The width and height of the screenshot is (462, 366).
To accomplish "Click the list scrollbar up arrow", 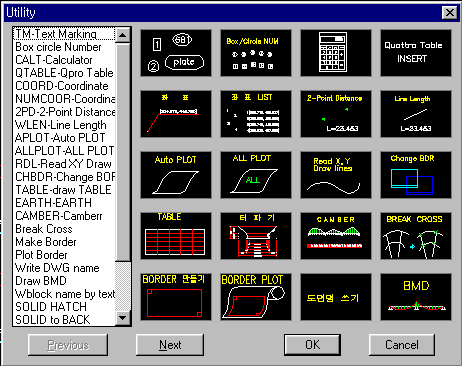I will coord(123,35).
